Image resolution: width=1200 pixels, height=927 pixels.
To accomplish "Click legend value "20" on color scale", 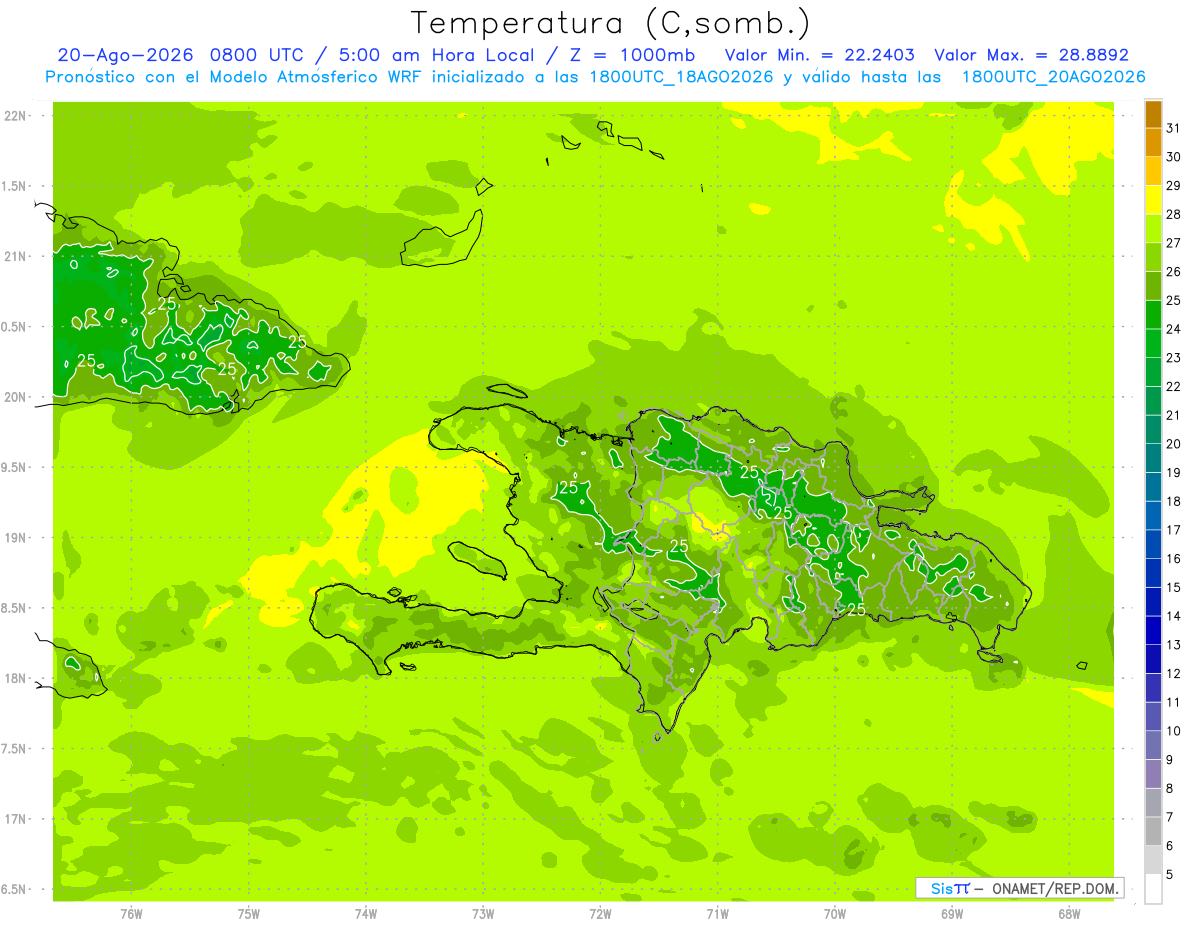I will coord(1174,443).
